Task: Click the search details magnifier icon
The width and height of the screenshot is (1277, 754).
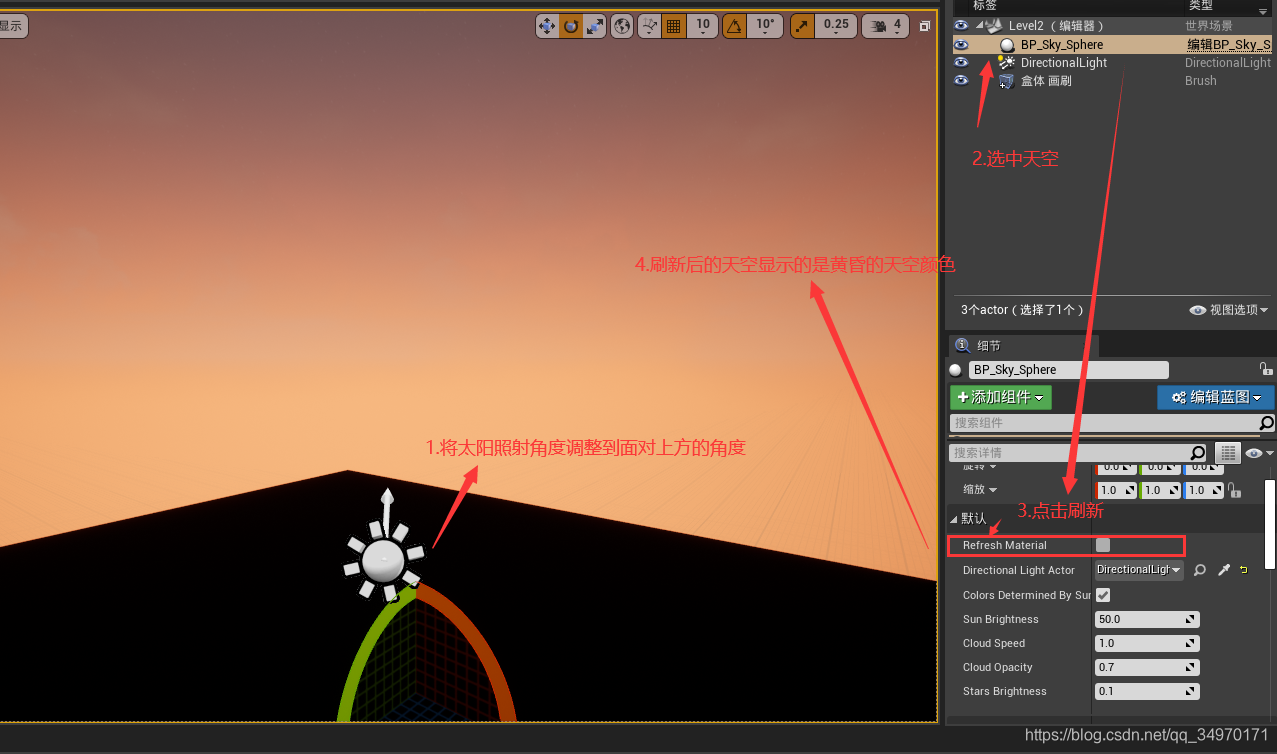Action: pos(1199,453)
